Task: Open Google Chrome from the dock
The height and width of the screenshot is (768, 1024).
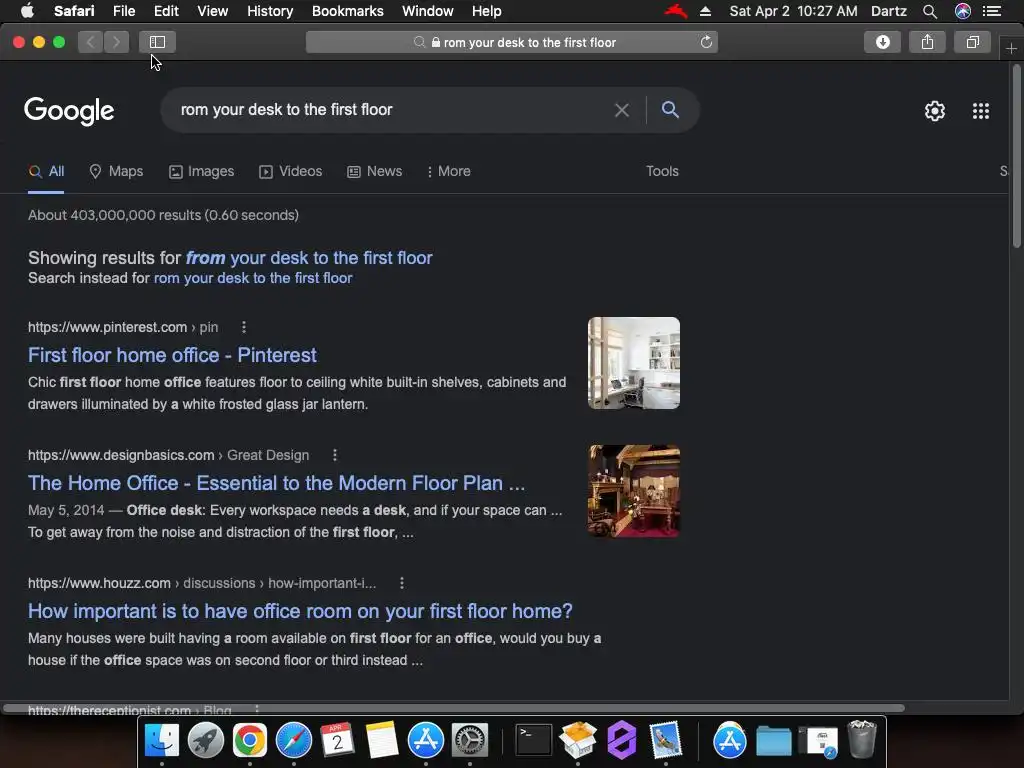Action: [x=249, y=741]
